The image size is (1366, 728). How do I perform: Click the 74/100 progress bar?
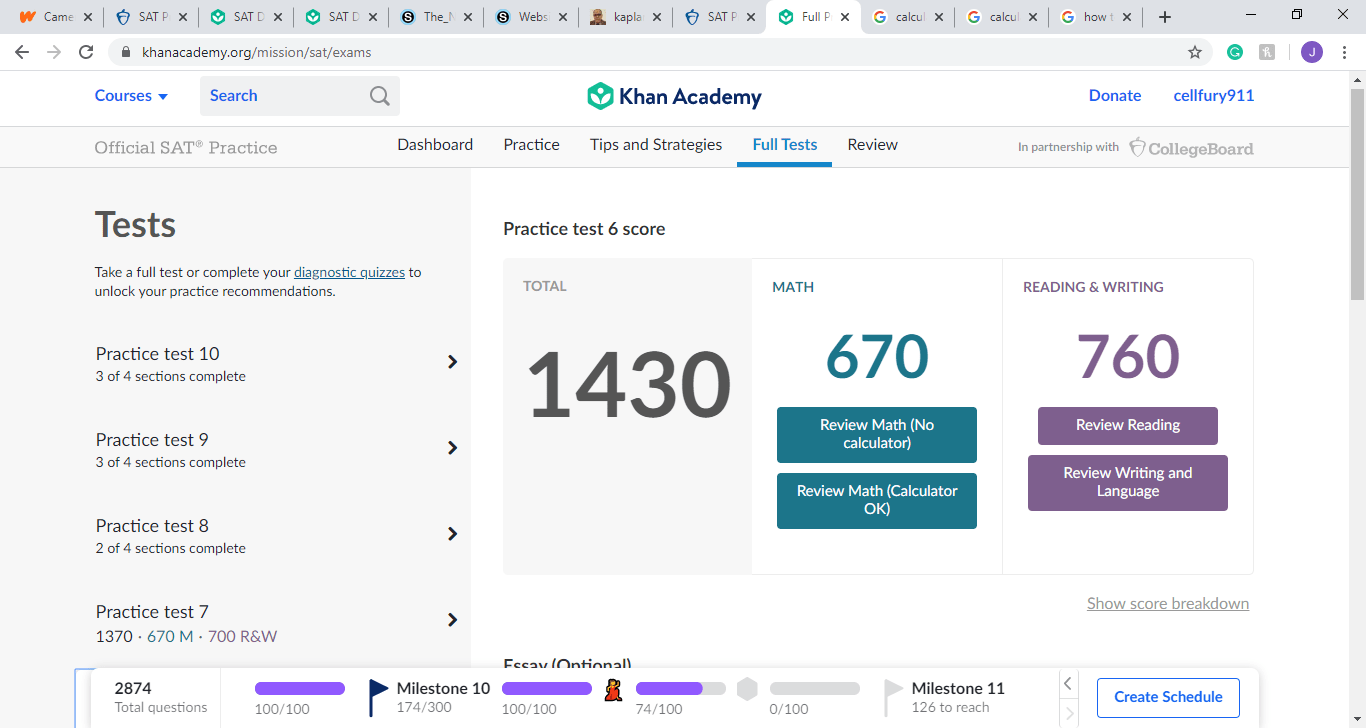[681, 689]
